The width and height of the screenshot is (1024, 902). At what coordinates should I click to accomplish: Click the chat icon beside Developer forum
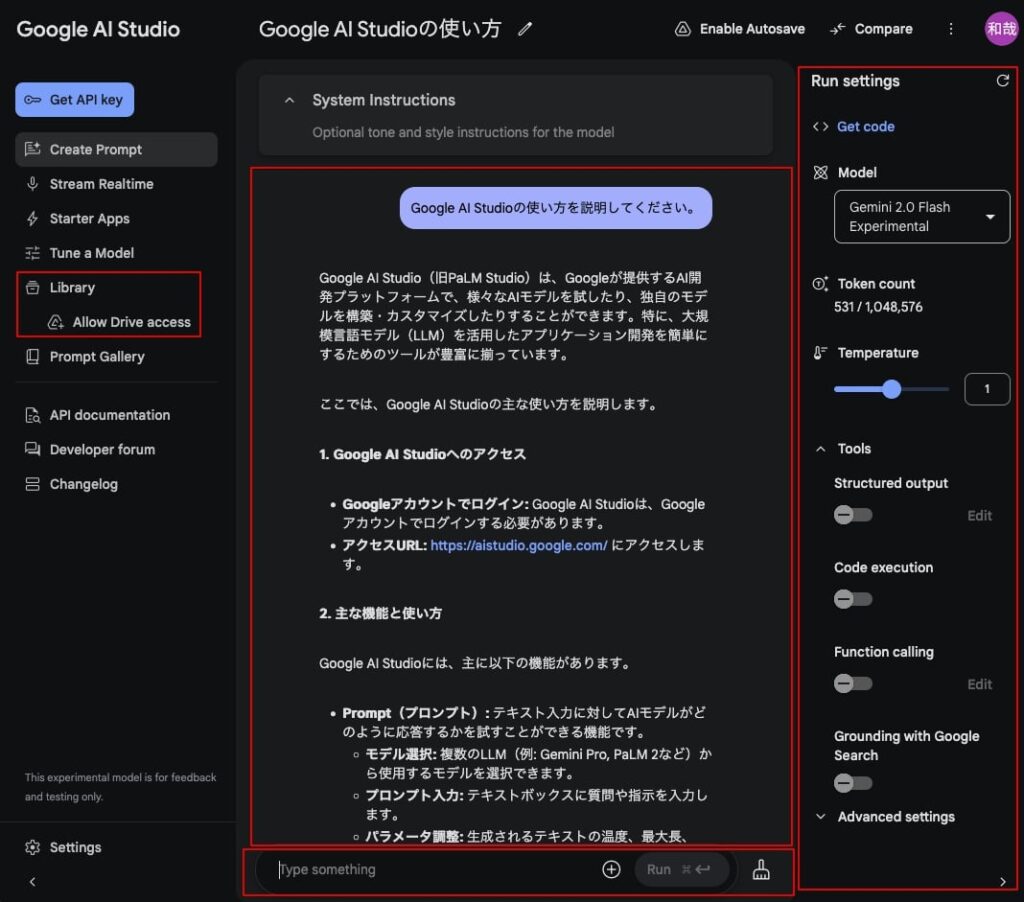(33, 449)
